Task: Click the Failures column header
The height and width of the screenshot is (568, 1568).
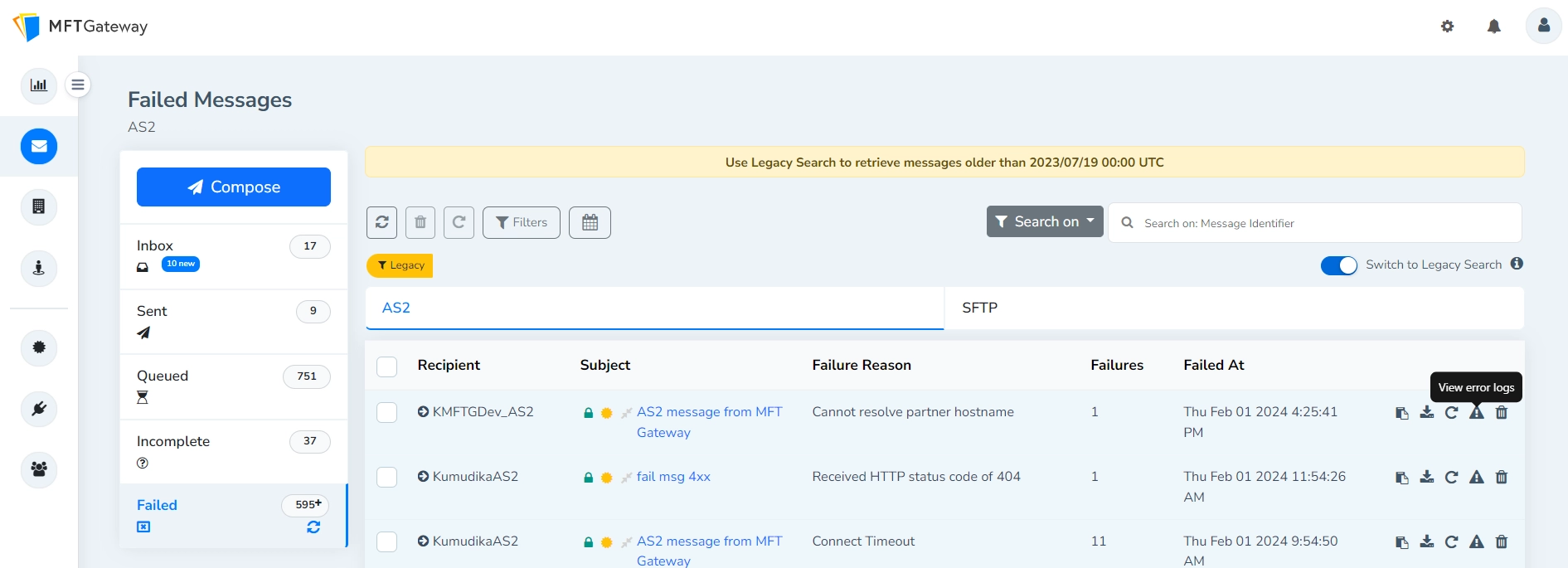Action: (1117, 365)
